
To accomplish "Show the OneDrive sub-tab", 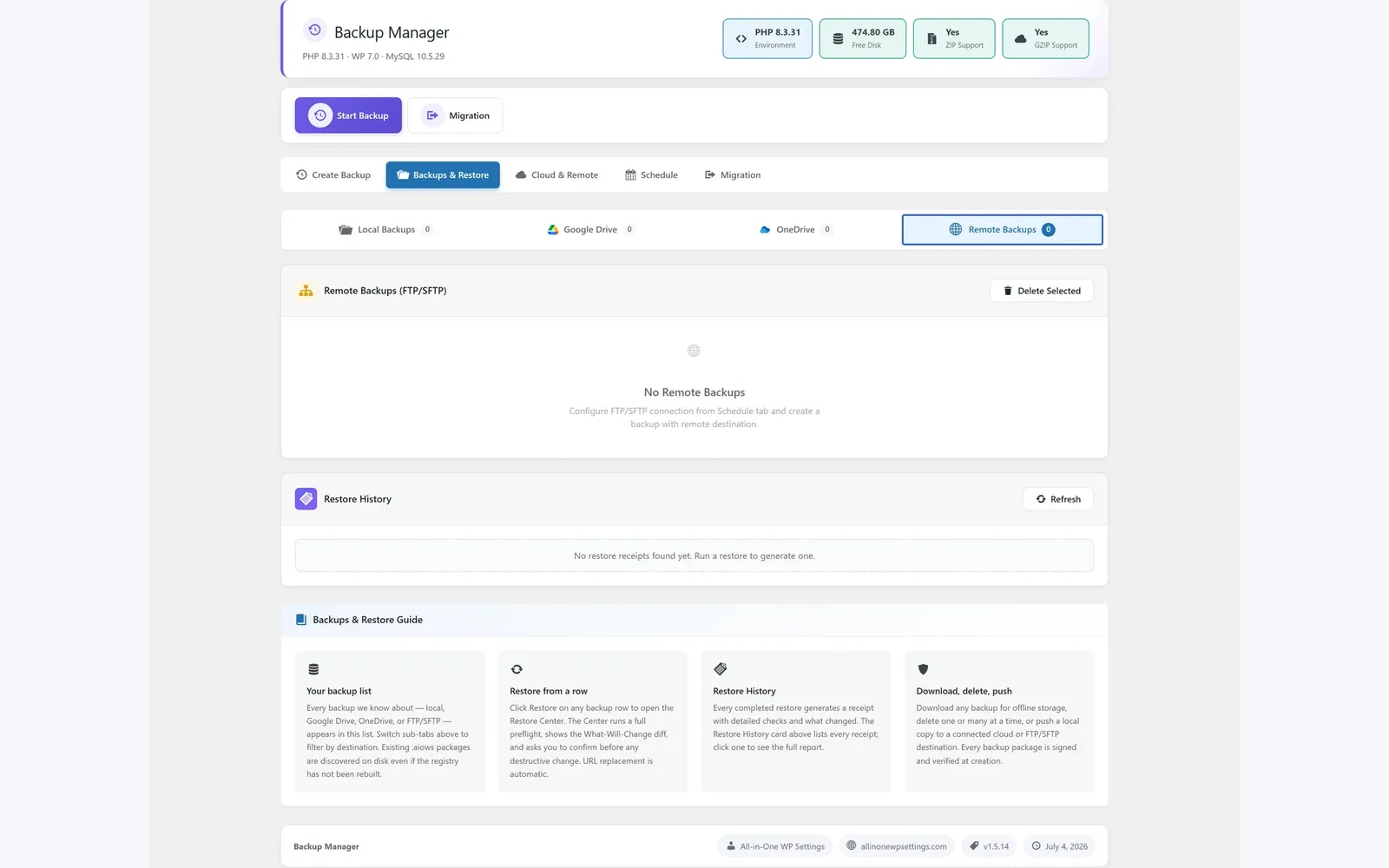I will tap(796, 230).
